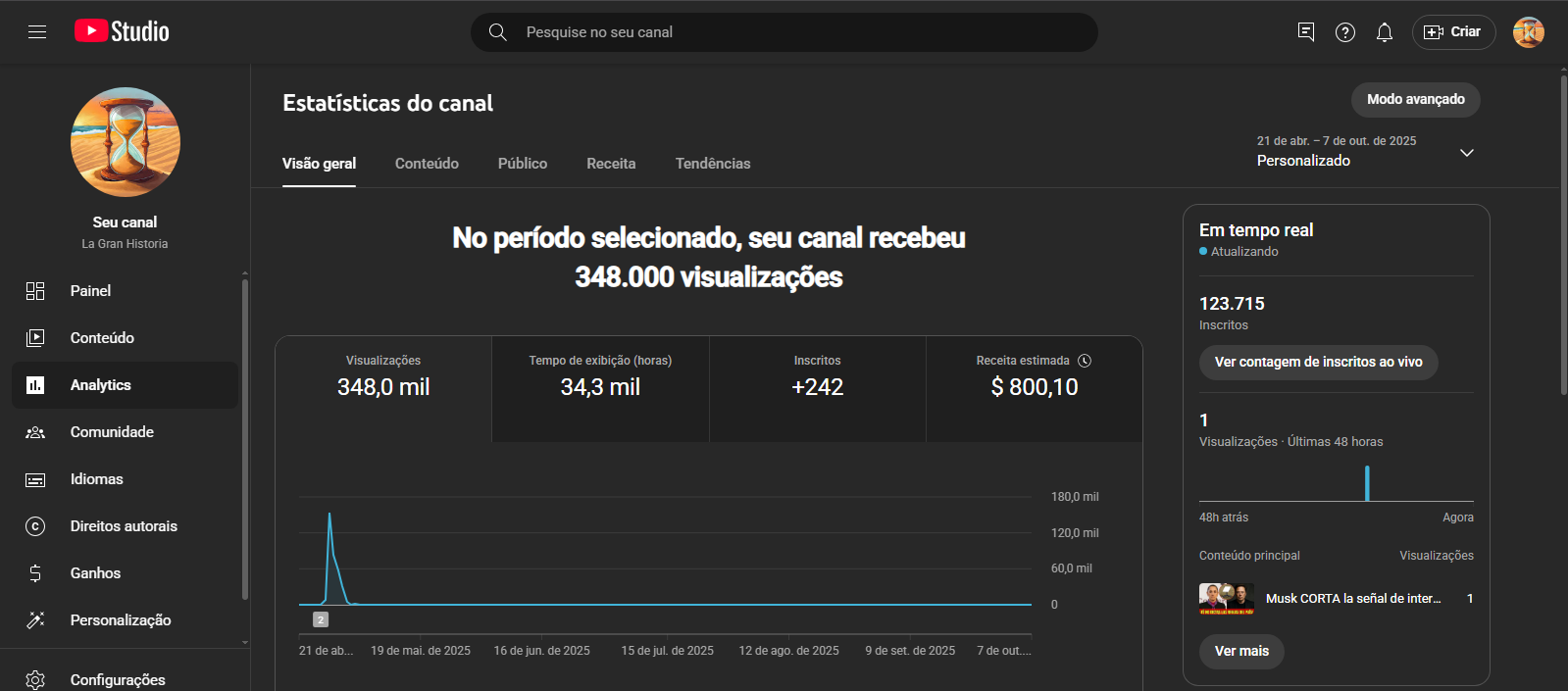Open the account avatar menu
The image size is (1568, 691).
[x=1529, y=32]
